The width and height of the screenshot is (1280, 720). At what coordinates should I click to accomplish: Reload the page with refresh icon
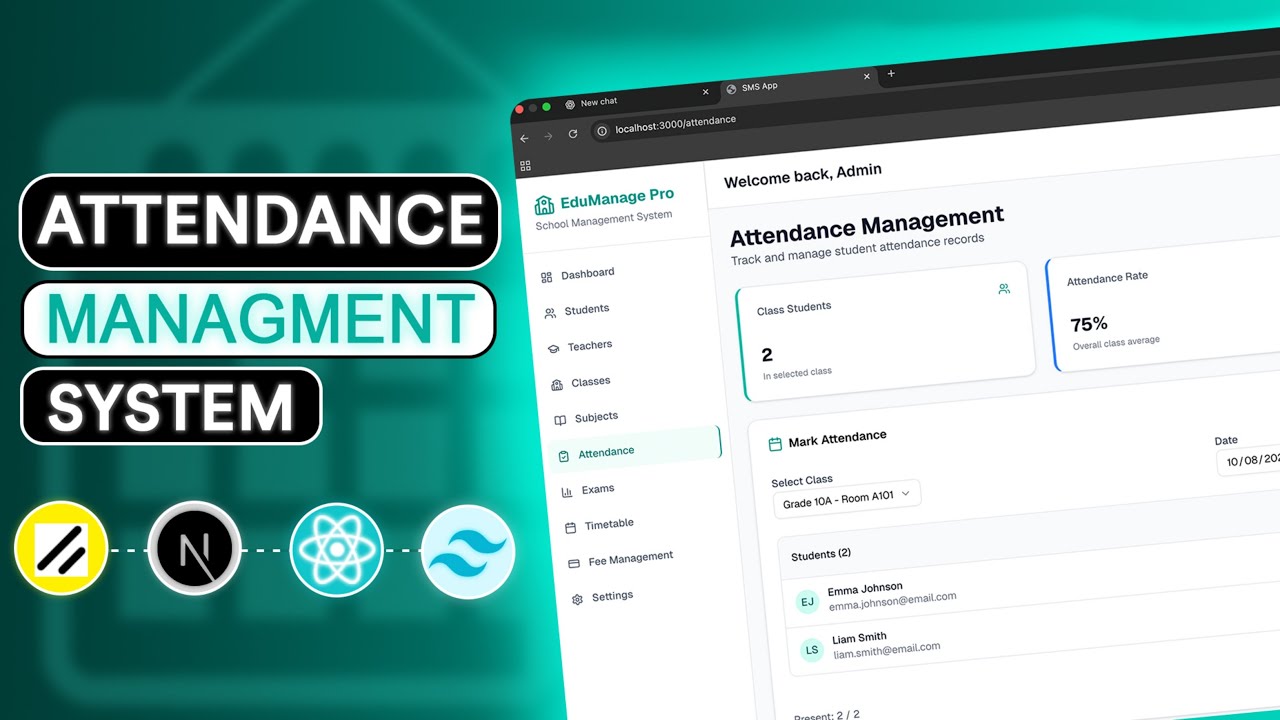pos(573,133)
